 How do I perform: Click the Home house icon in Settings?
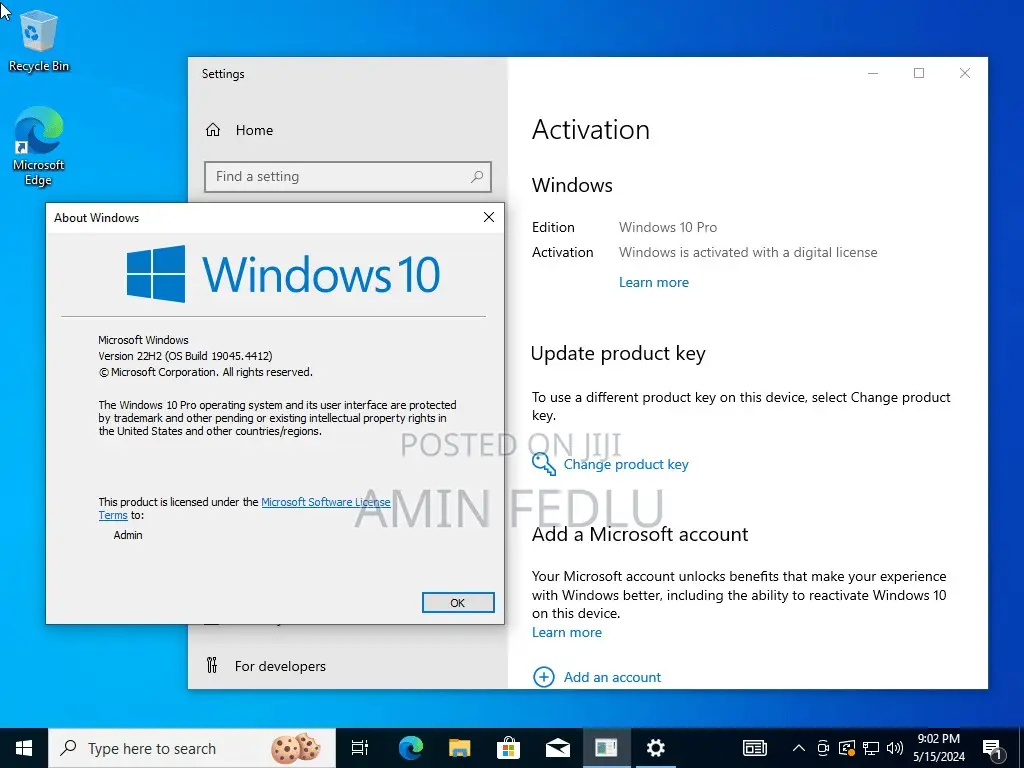pyautogui.click(x=212, y=130)
